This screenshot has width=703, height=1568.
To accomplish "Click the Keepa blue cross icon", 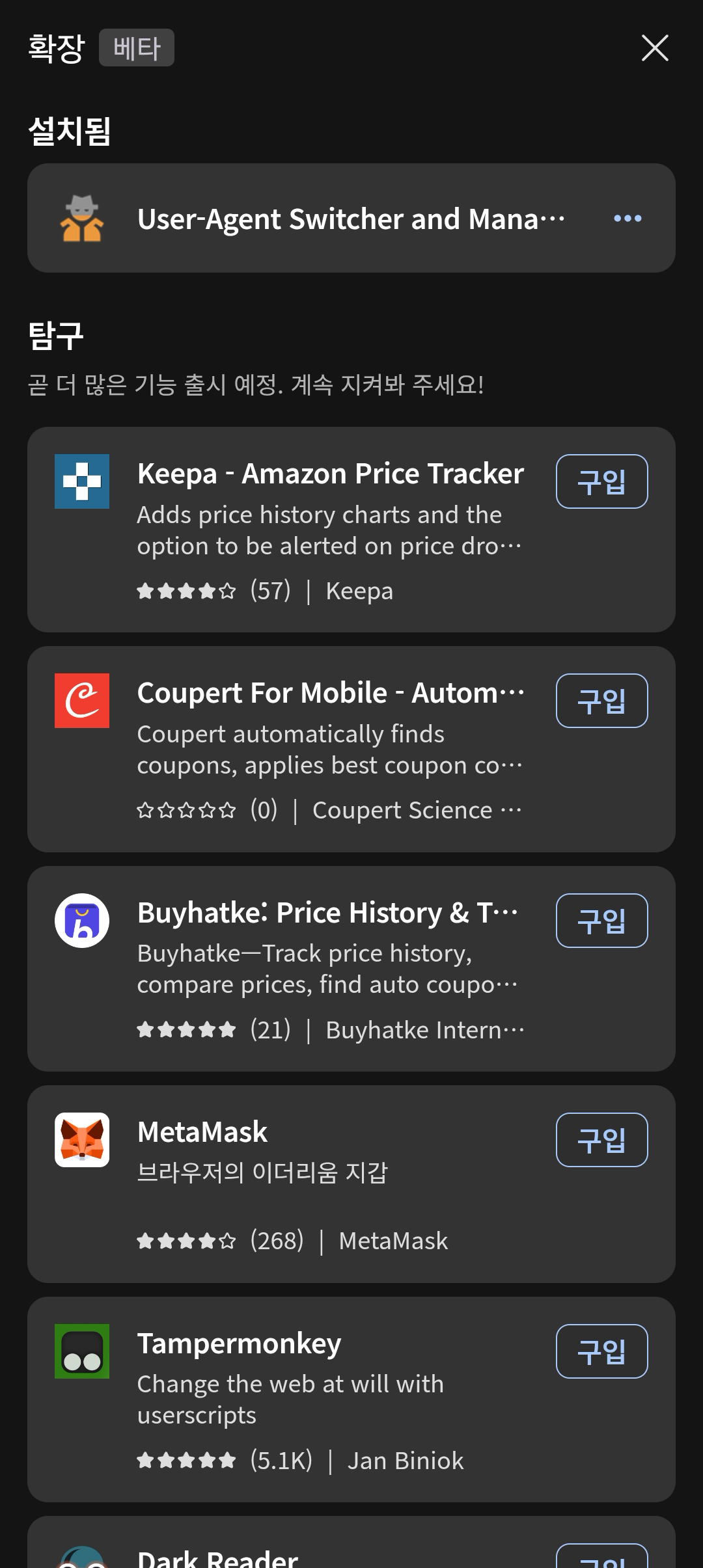I will [x=82, y=481].
